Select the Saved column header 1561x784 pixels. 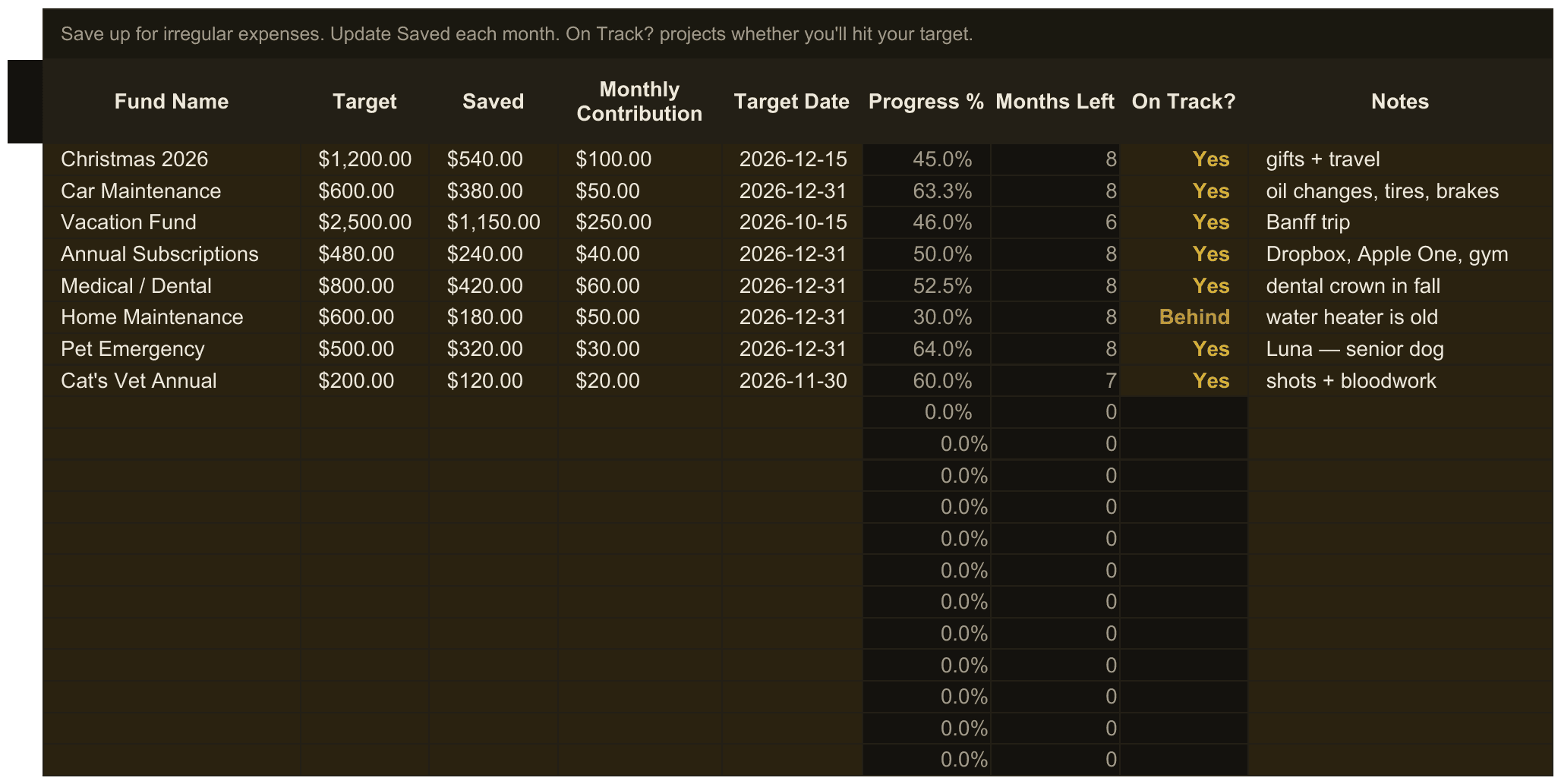point(493,102)
